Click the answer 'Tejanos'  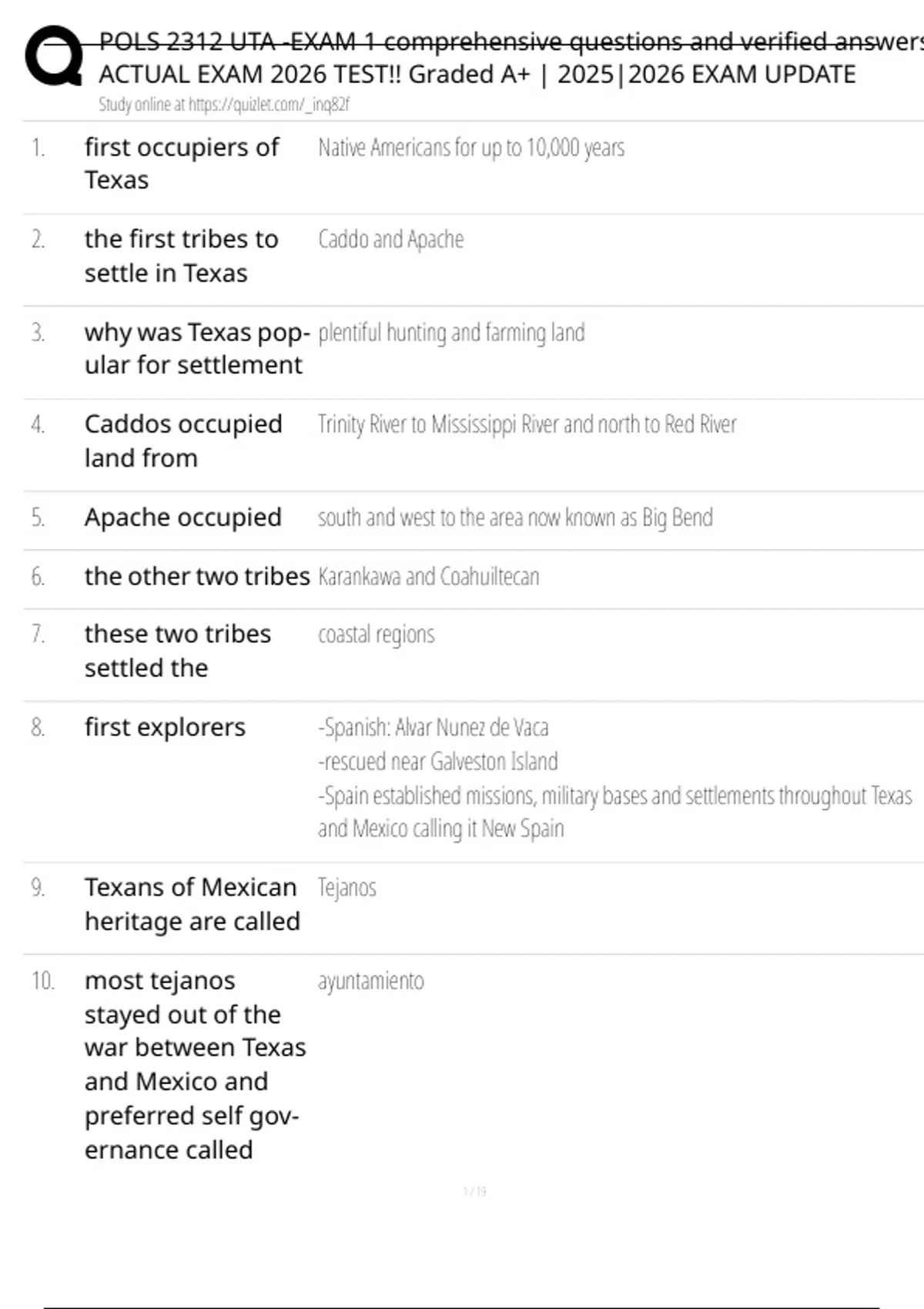coord(346,888)
